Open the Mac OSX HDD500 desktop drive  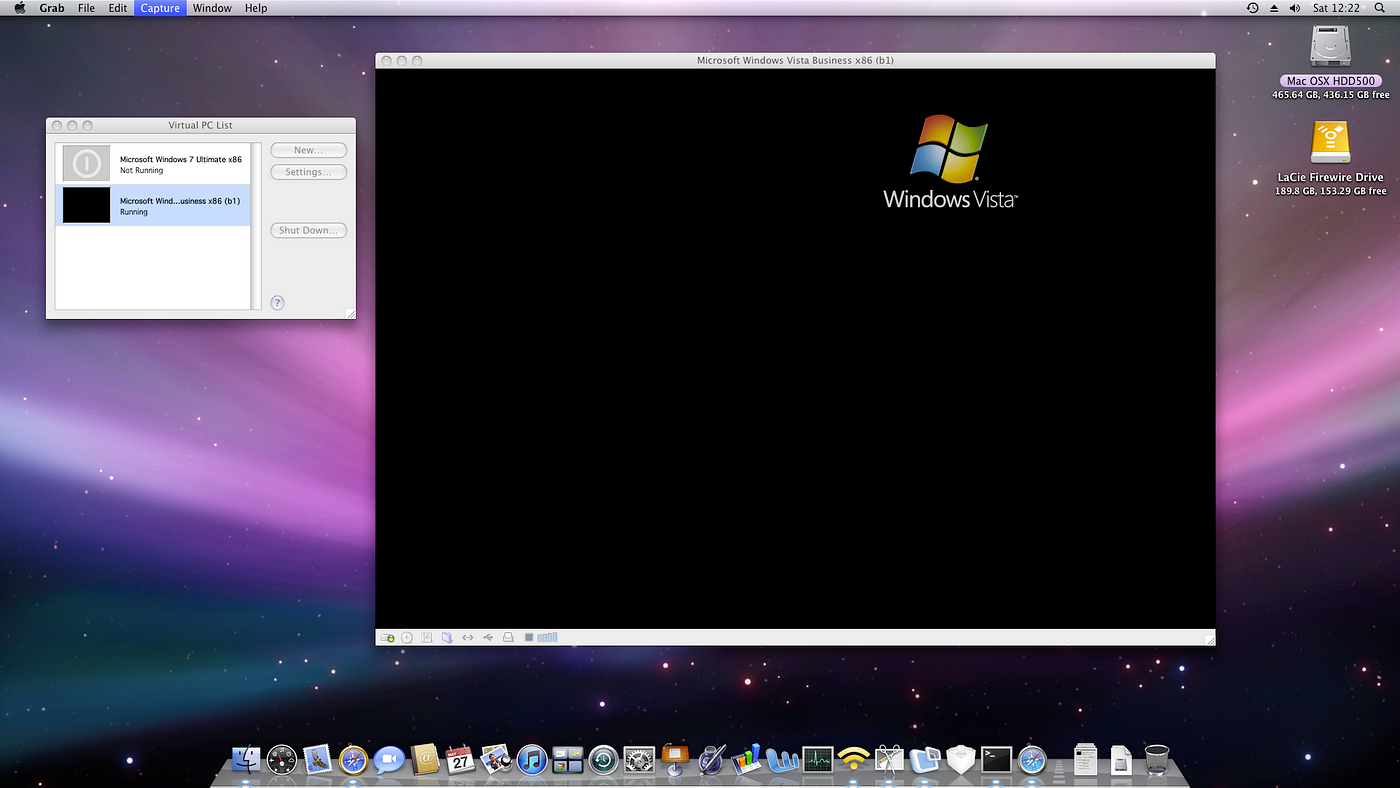[1330, 47]
